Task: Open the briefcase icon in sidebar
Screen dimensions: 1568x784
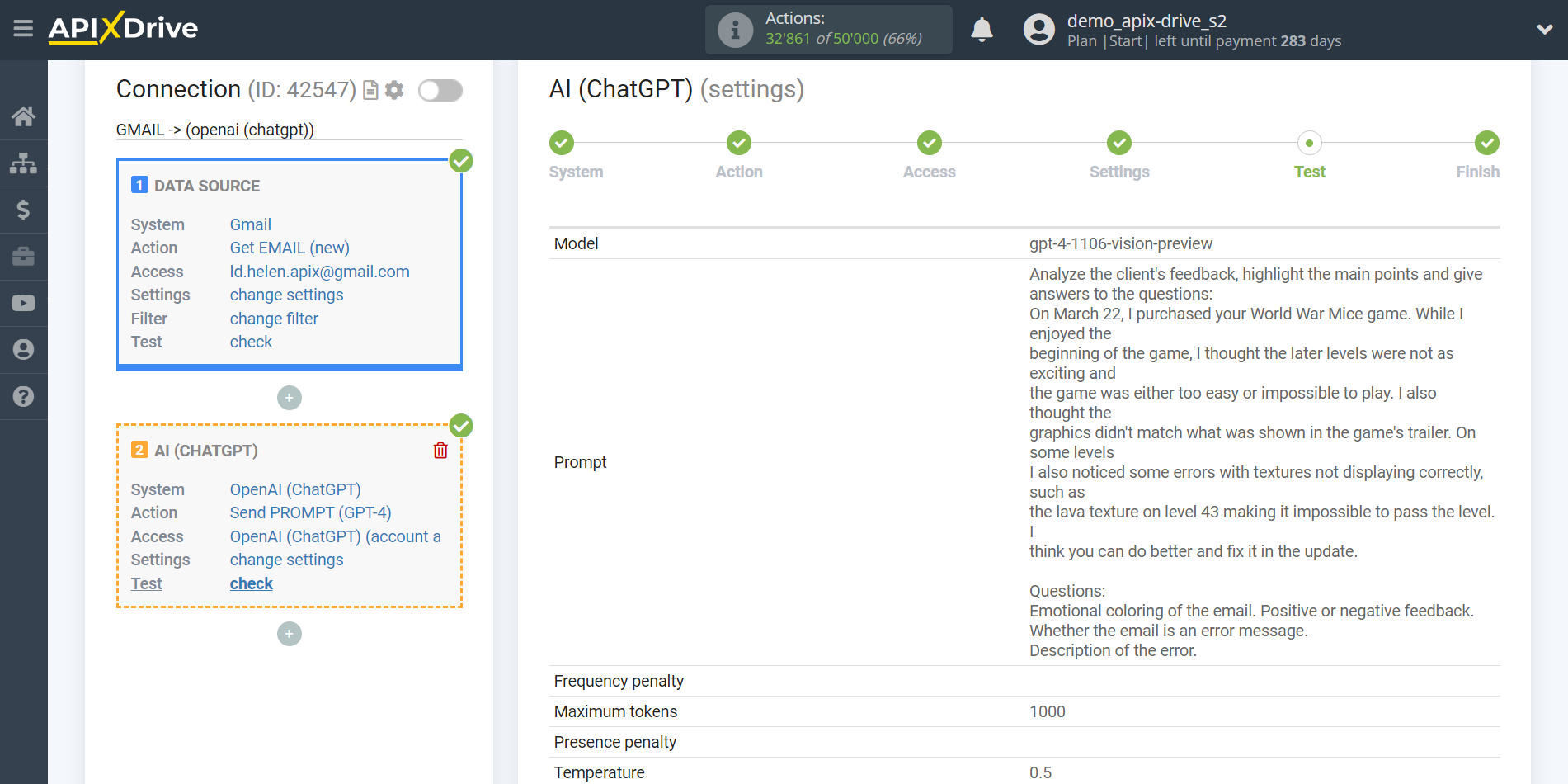Action: point(23,257)
